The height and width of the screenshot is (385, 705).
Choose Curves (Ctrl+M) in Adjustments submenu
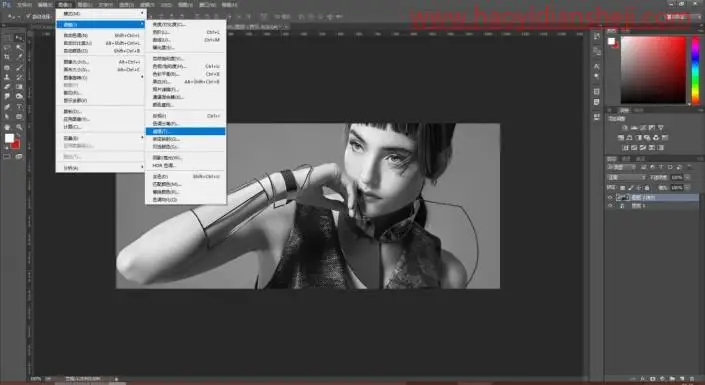click(x=185, y=40)
